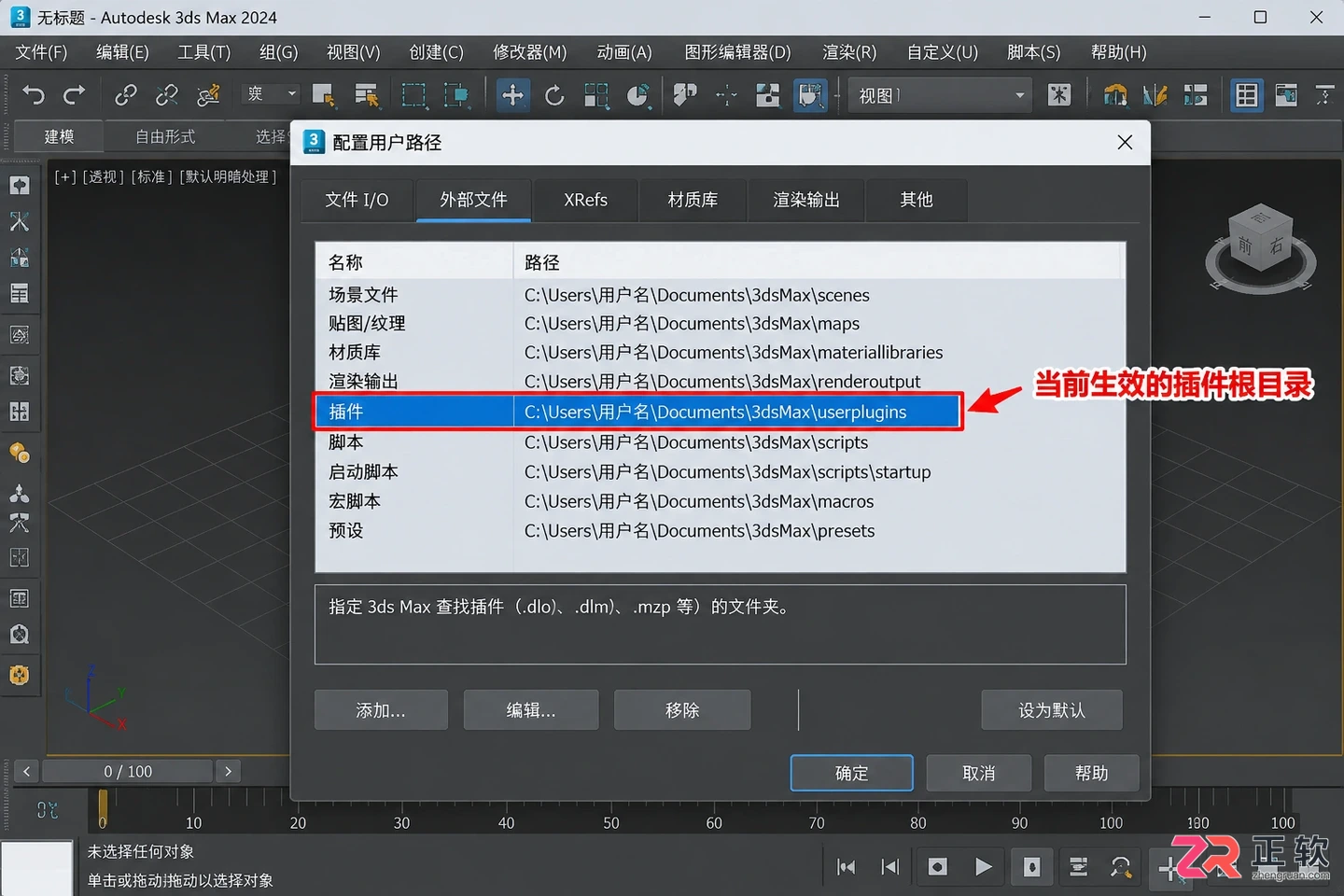Viewport: 1344px width, 896px height.
Task: Activate the Select and Rotate tool
Action: tap(554, 94)
